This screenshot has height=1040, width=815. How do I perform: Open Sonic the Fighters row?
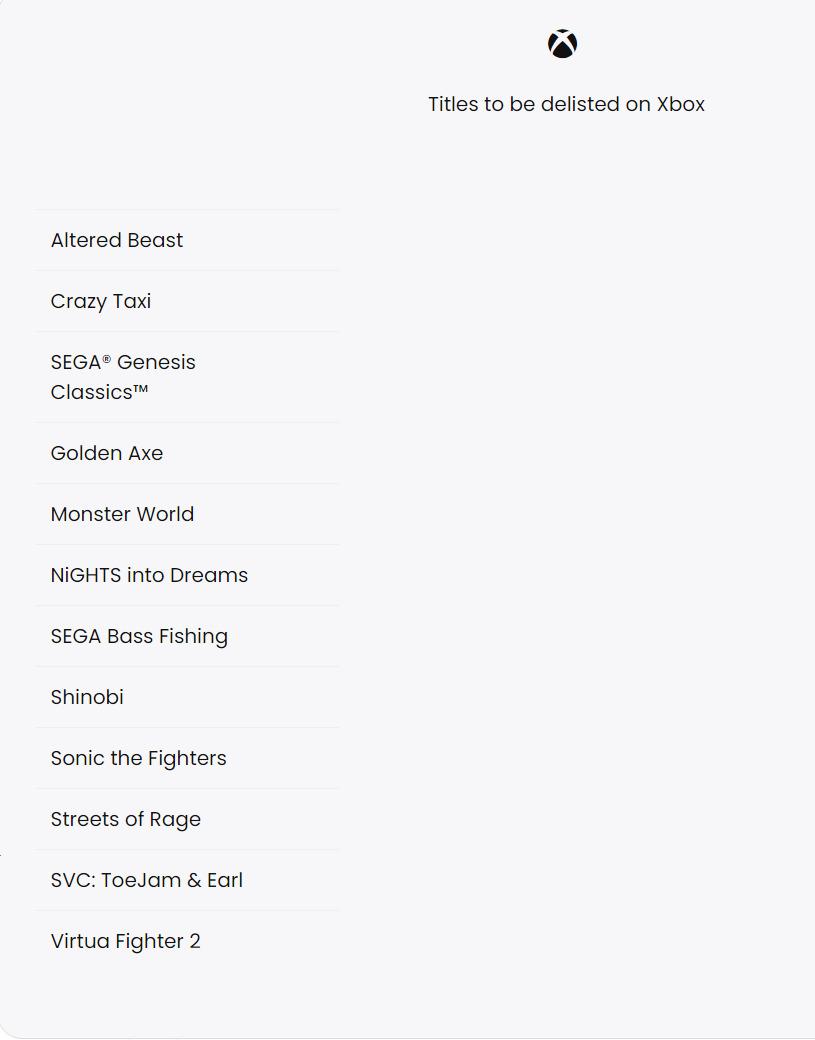[138, 758]
